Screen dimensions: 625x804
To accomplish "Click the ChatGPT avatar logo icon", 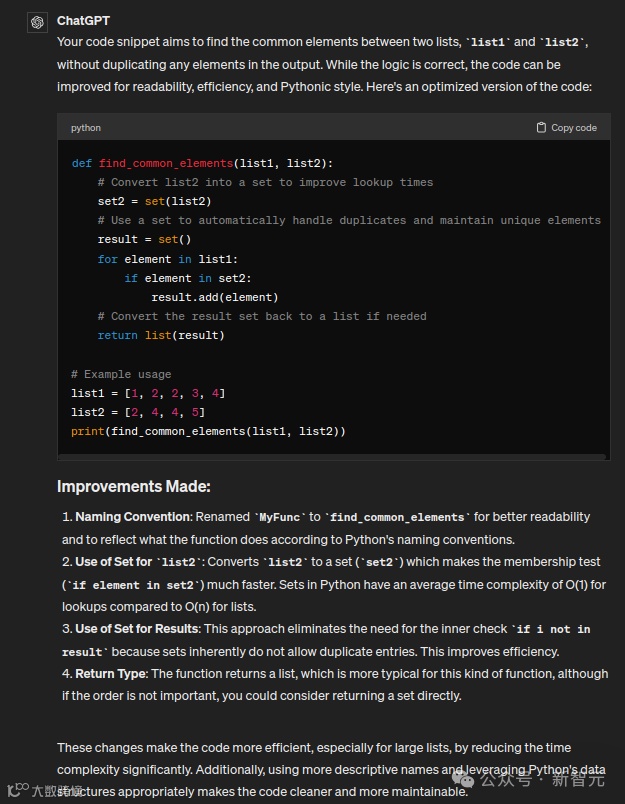I will pyautogui.click(x=37, y=22).
